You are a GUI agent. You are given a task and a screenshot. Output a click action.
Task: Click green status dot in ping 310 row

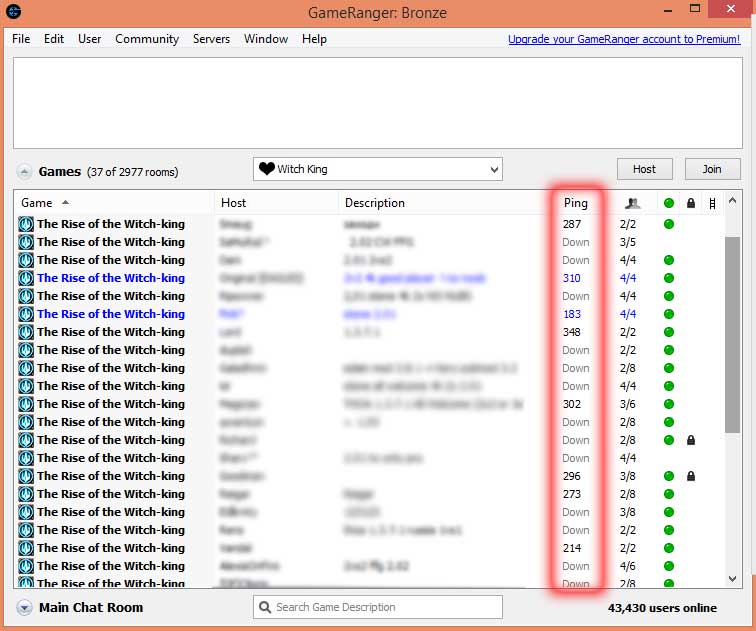[x=669, y=278]
